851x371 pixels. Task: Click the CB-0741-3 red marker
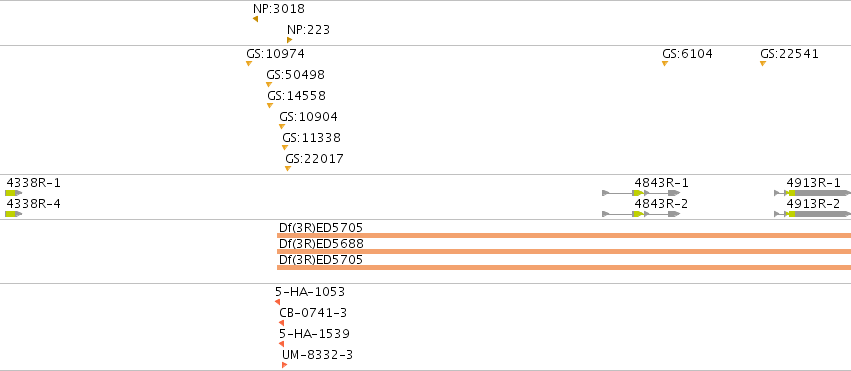point(281,323)
